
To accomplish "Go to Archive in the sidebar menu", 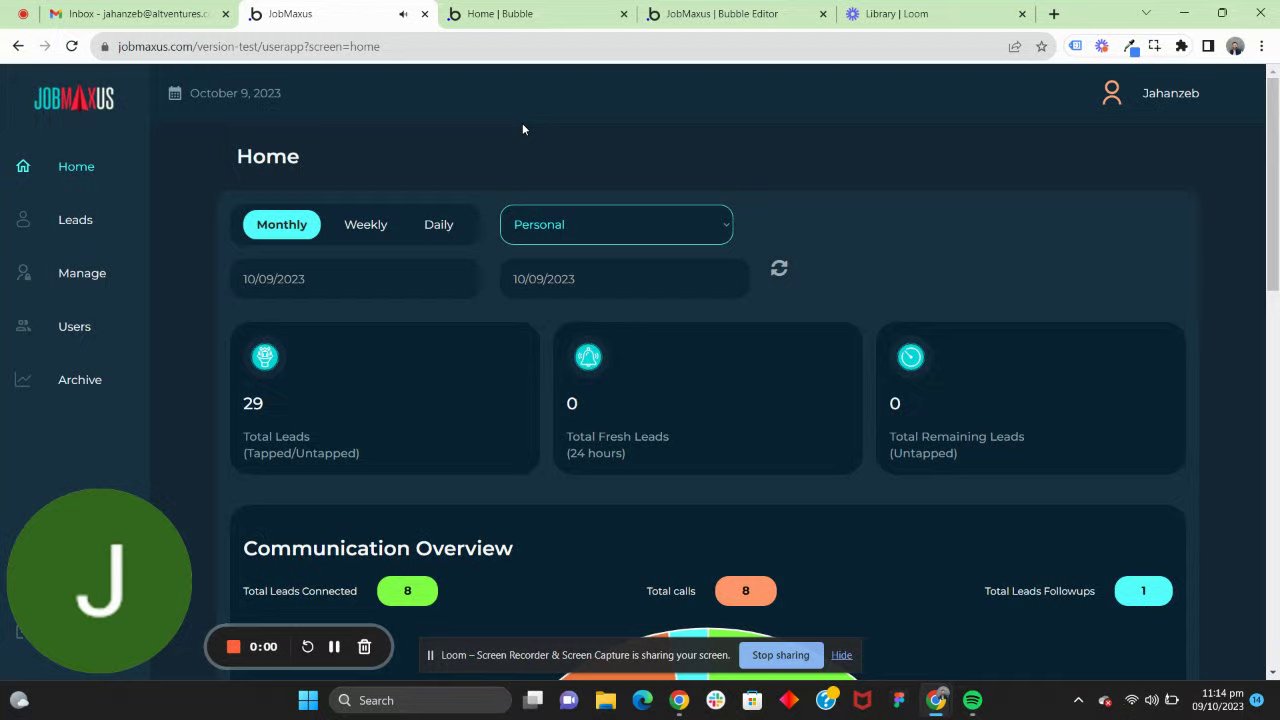I will [80, 380].
